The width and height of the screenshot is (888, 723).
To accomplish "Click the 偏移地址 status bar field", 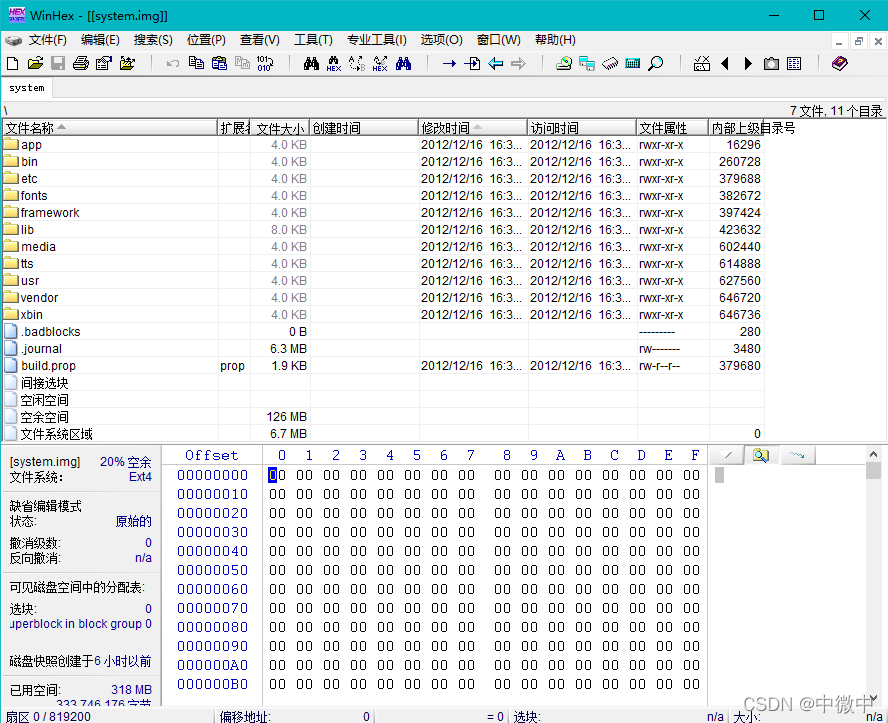I will 294,716.
